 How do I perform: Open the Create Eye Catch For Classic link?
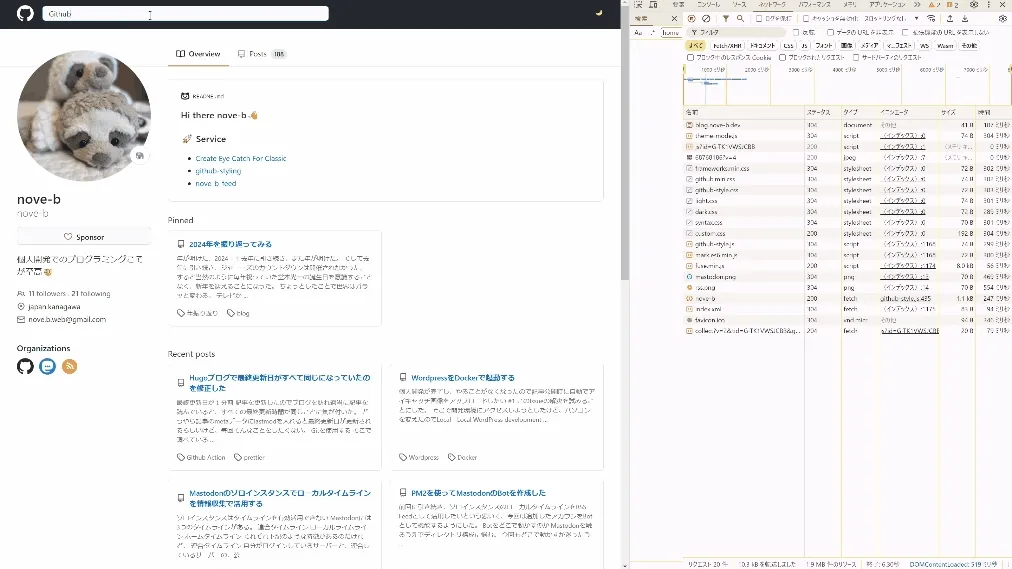[x=241, y=158]
